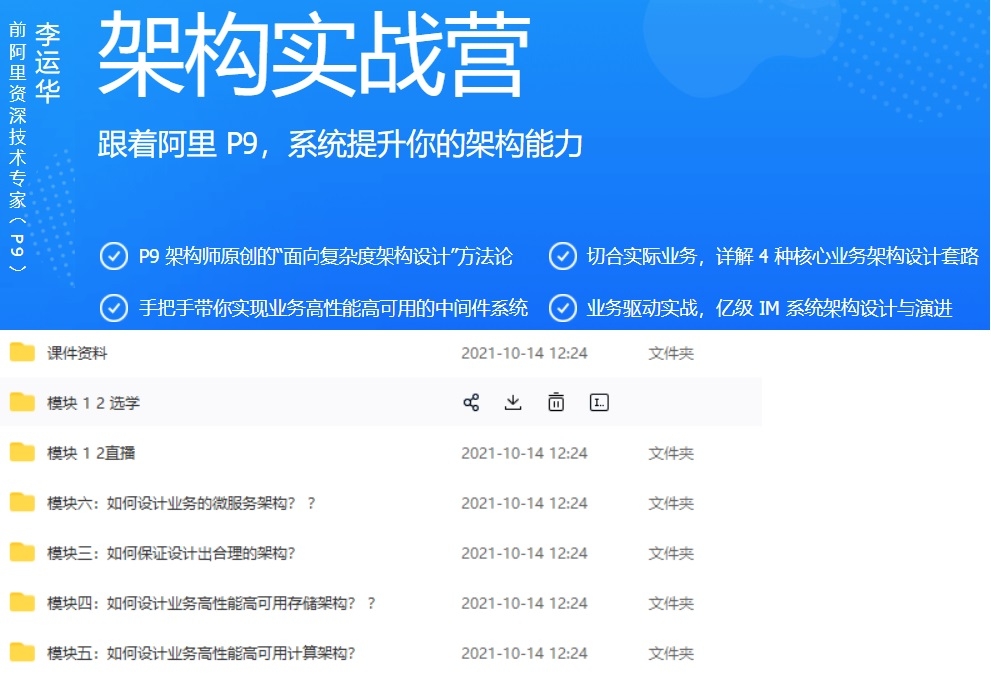Viewport: 991px width, 674px height.
Task: Click folder icon of 模块 1 2直播
Action: (x=22, y=452)
